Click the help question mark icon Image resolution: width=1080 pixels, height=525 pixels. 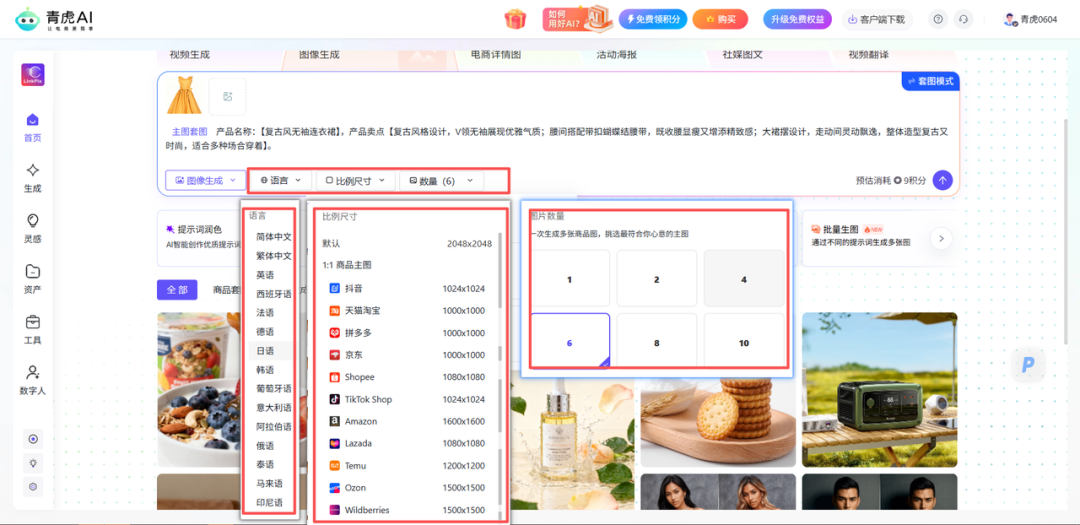pos(937,19)
